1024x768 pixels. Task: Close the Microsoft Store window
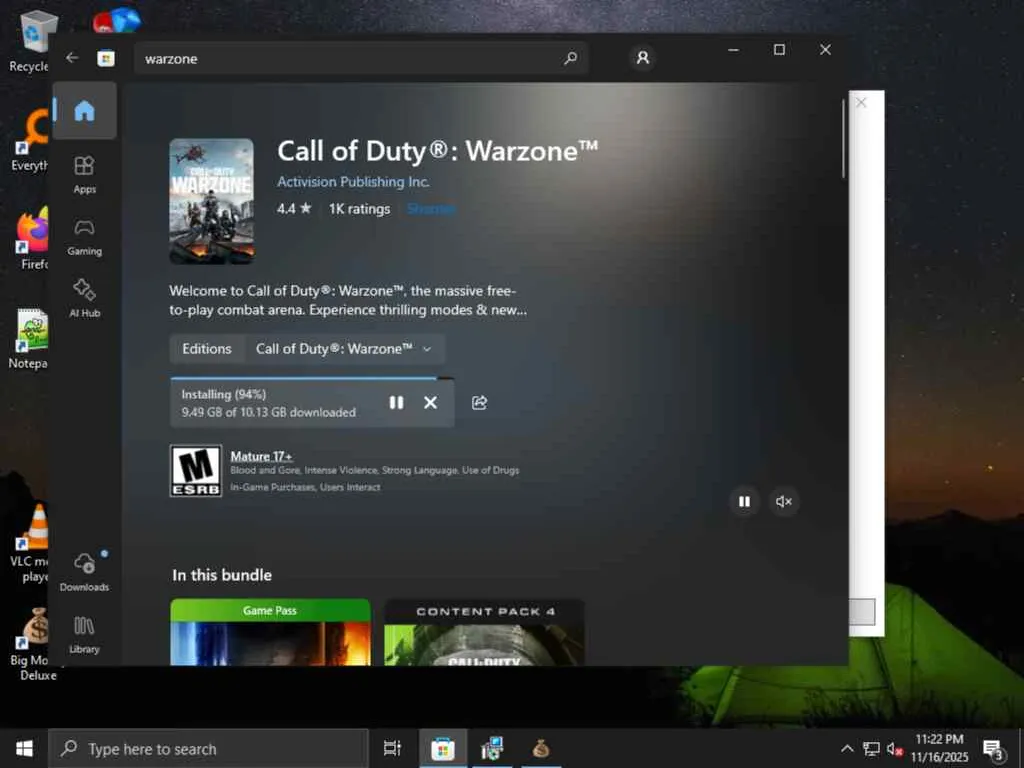coord(825,50)
